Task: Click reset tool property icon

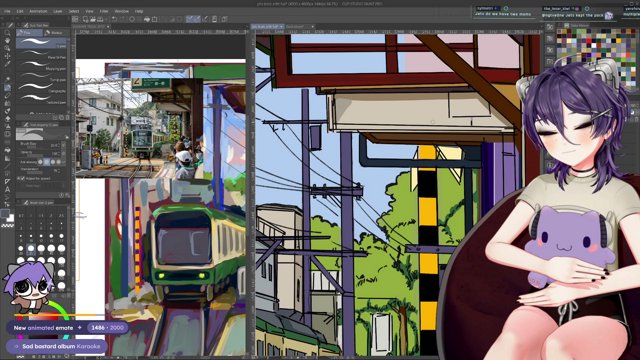Action: coord(61,194)
